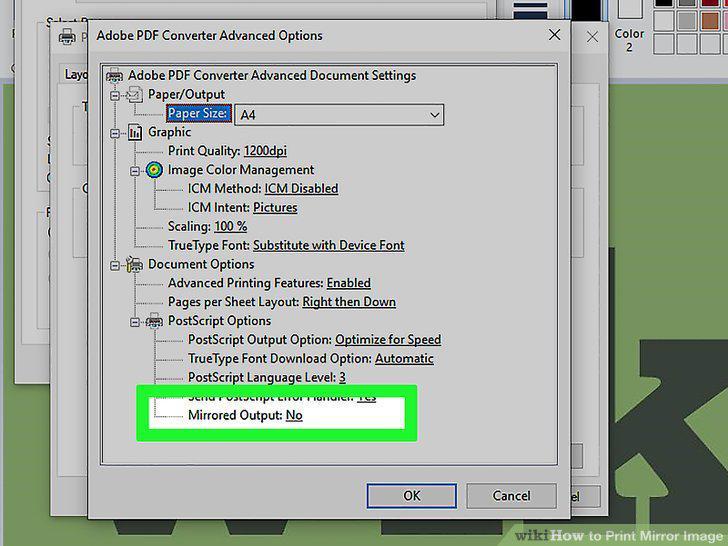Click TrueType Font Download Automatic value
This screenshot has height=546, width=728.
404,358
